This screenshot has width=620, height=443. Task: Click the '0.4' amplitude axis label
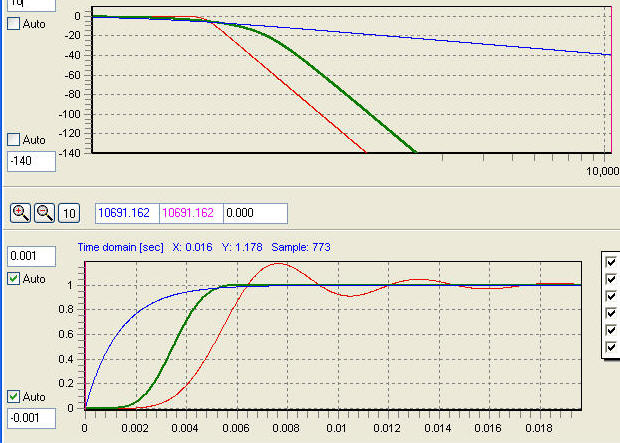(x=66, y=359)
